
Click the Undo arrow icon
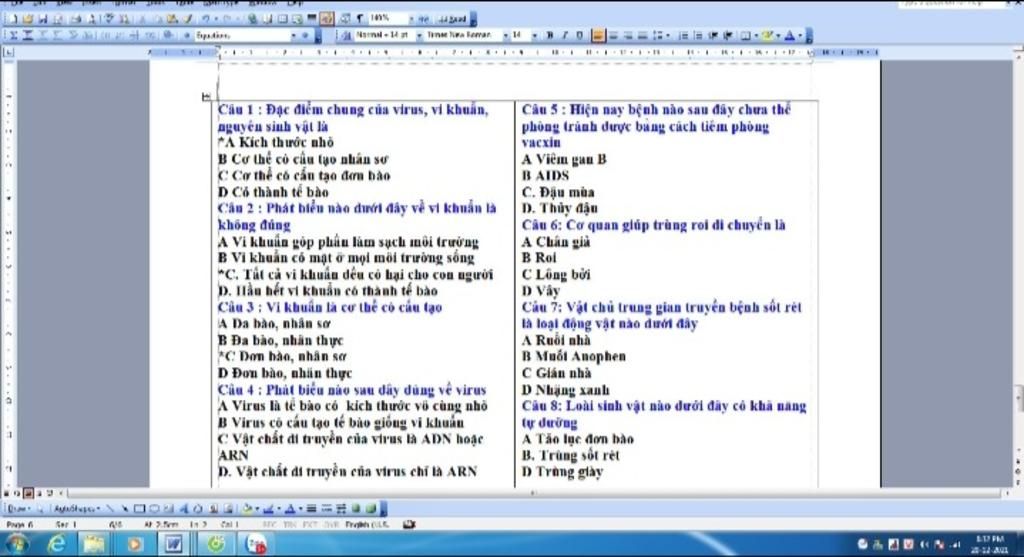[206, 19]
